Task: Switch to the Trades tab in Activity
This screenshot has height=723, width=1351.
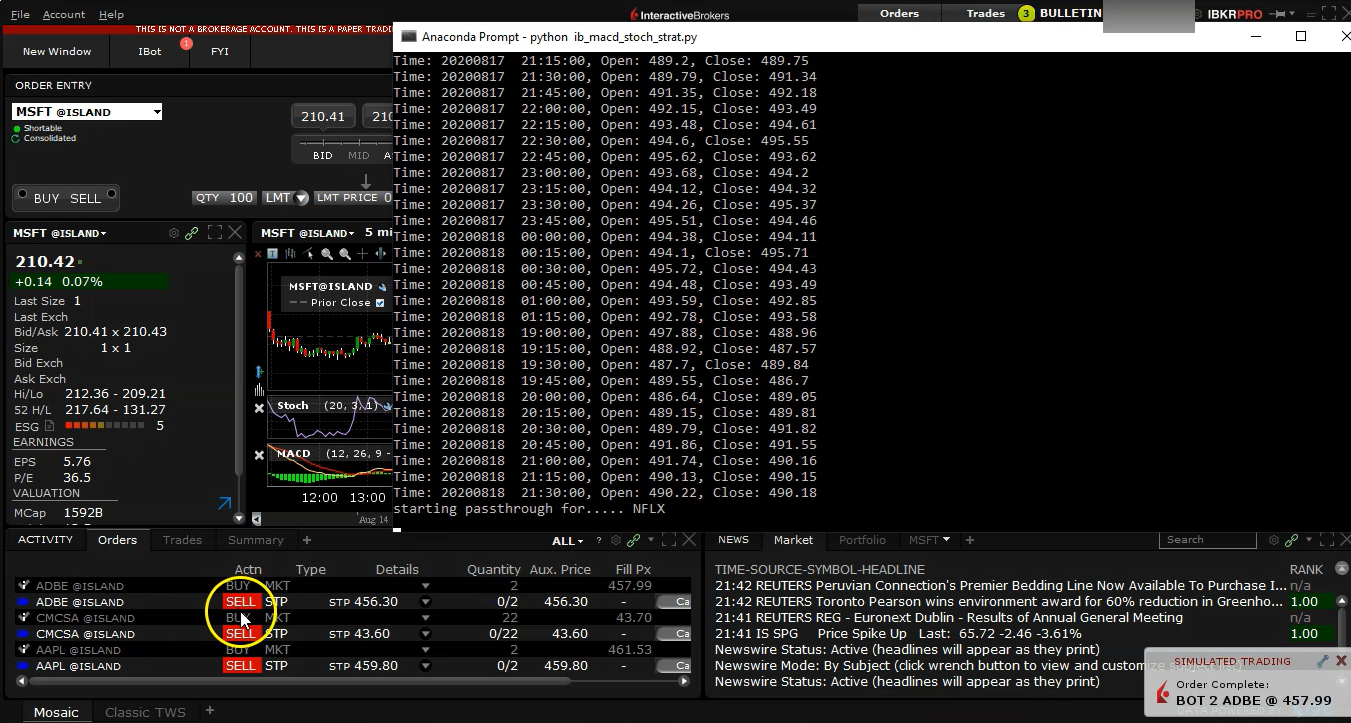Action: (x=182, y=540)
